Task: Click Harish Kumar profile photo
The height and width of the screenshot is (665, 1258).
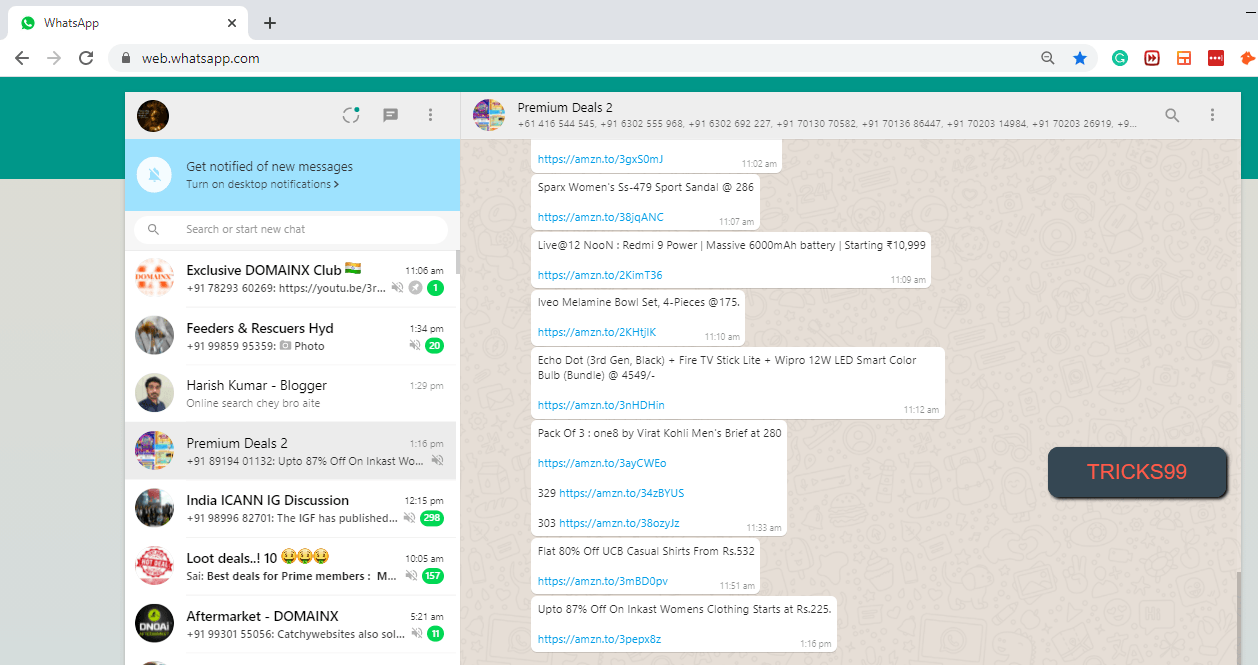Action: [154, 393]
